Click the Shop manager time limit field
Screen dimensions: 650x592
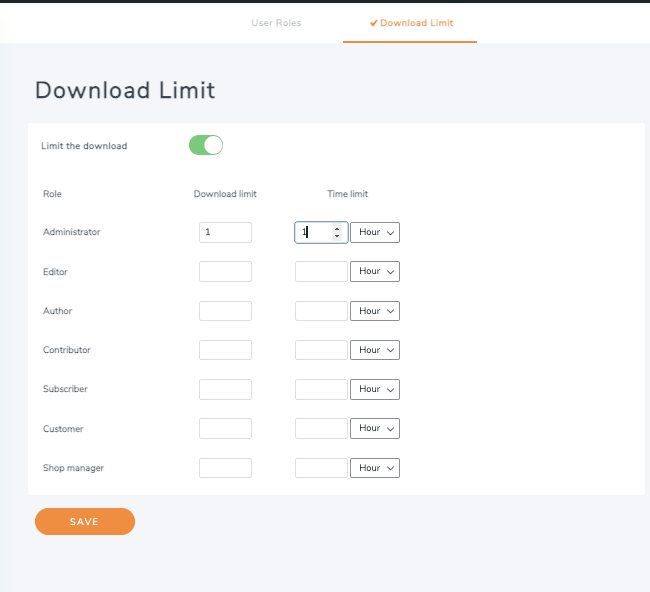point(321,468)
